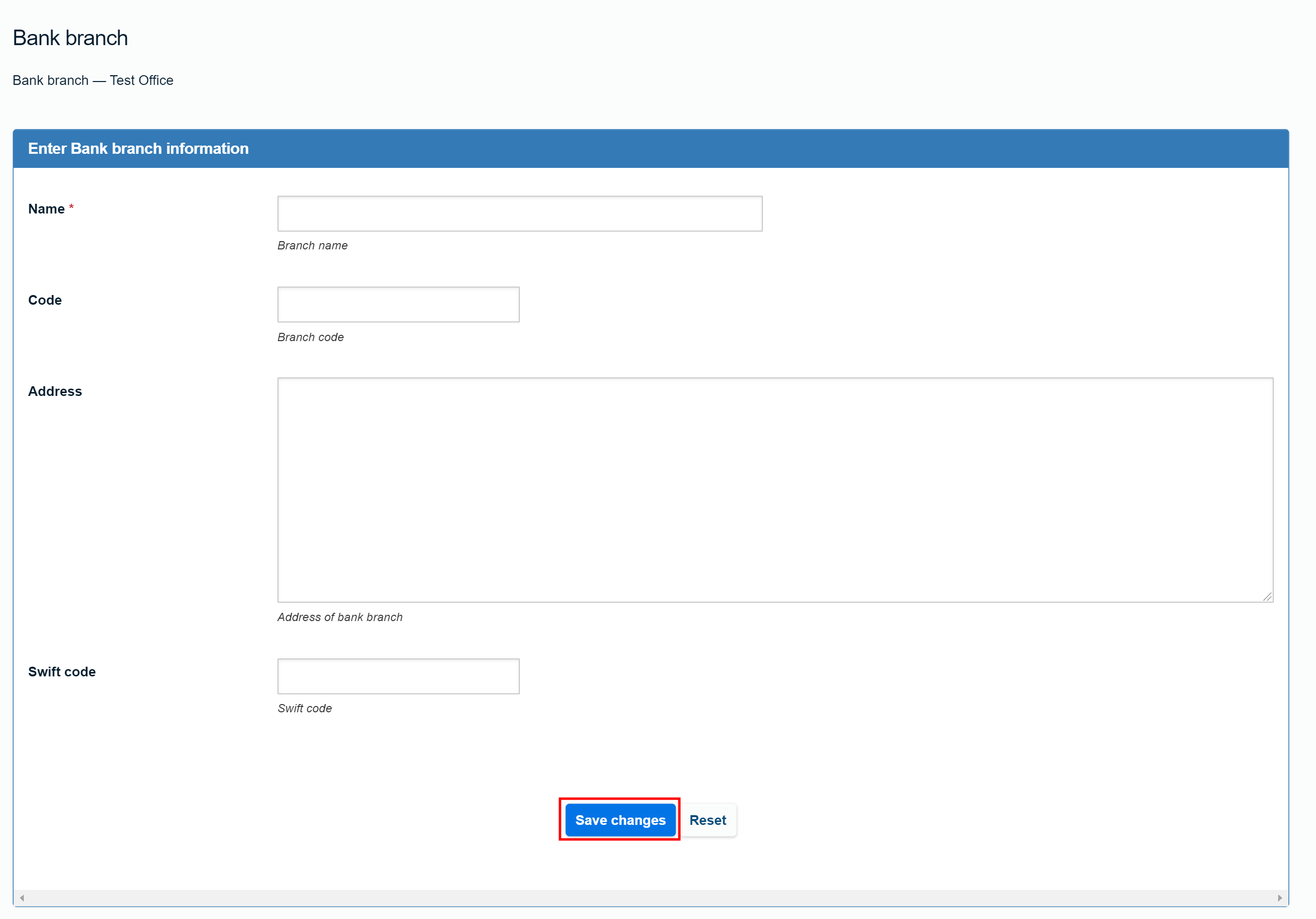Click the 'Bank branch — Test Office' subtitle
Screen dimensions: 1316x919
pyautogui.click(x=93, y=80)
